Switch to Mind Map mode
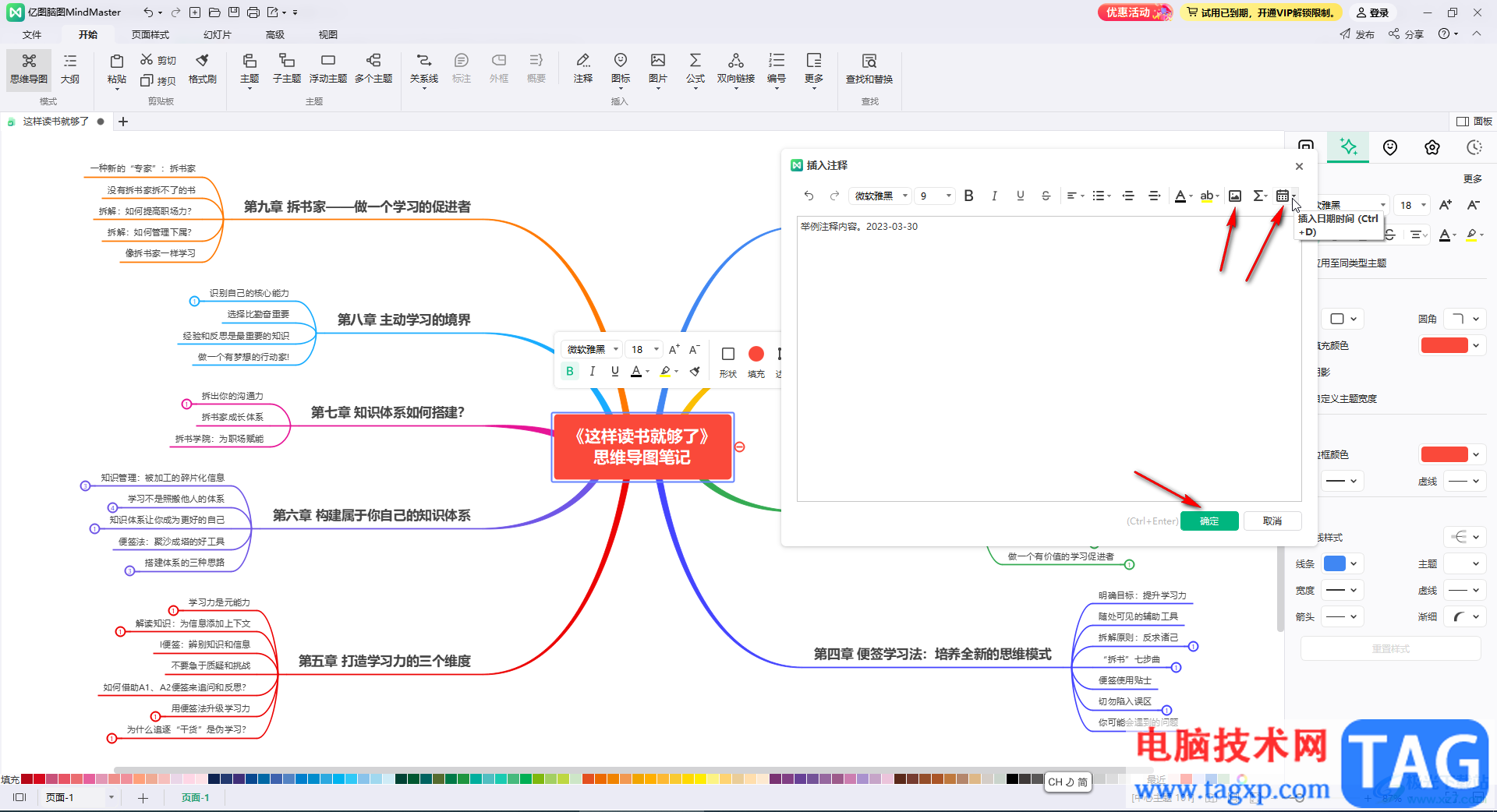The height and width of the screenshot is (812, 1497). tap(29, 69)
